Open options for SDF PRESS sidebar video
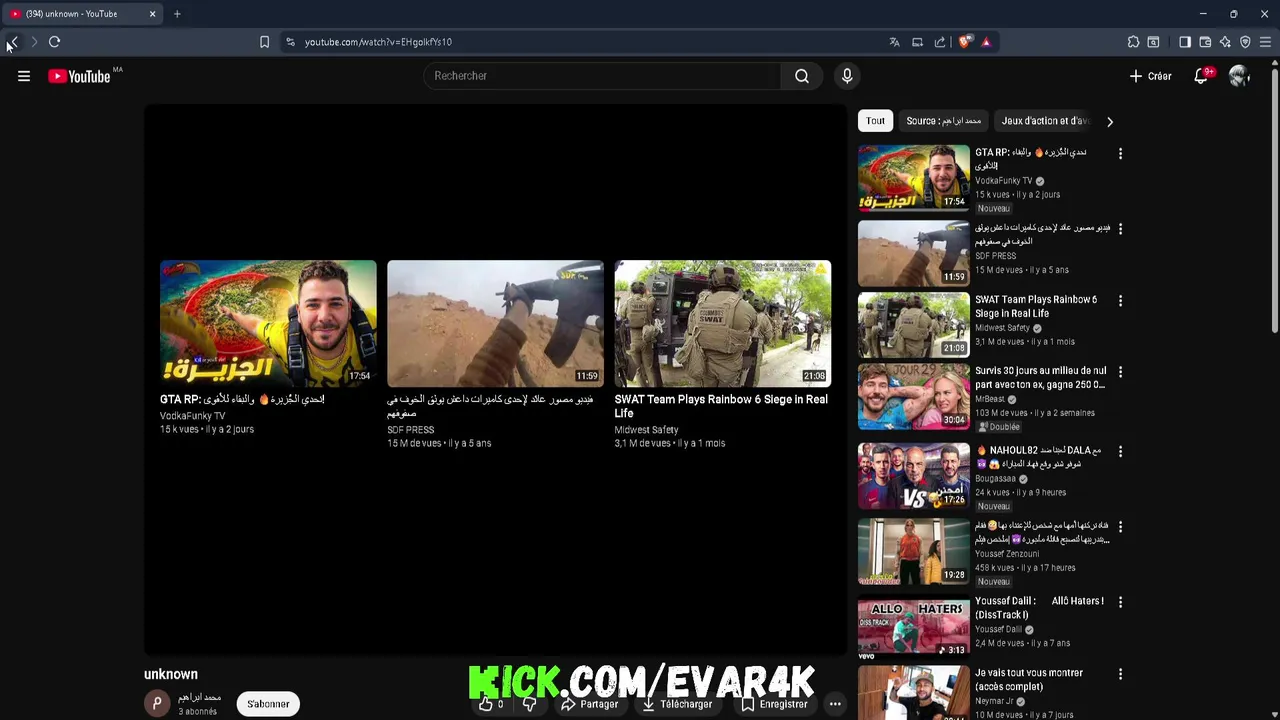 [x=1120, y=229]
